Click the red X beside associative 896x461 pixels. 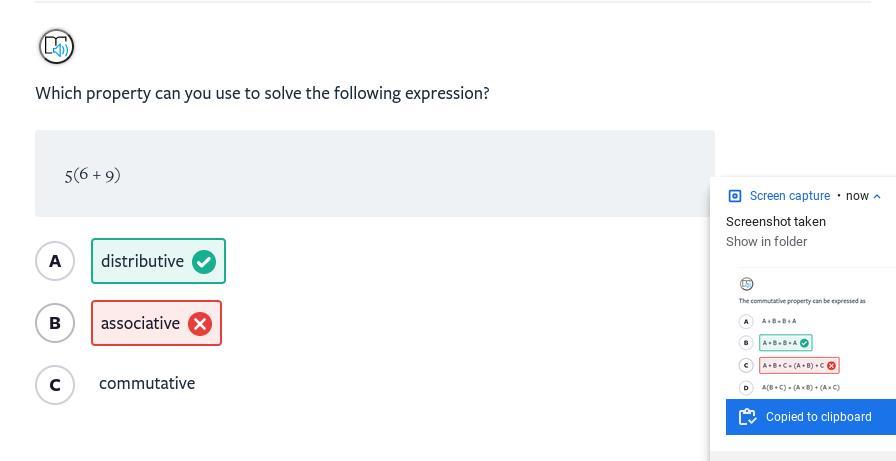[200, 324]
